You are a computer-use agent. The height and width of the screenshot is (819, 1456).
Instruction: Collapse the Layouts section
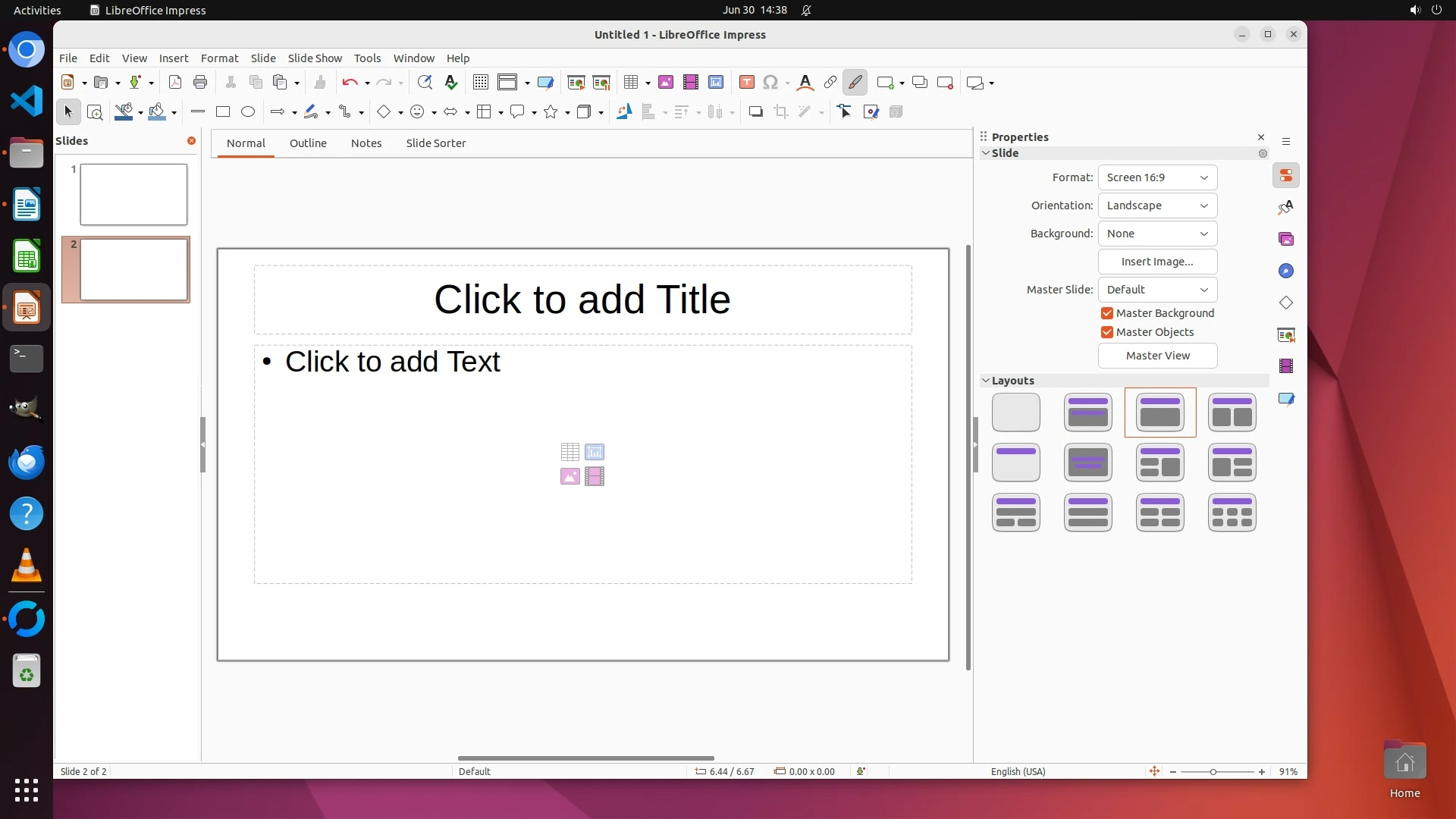(986, 381)
